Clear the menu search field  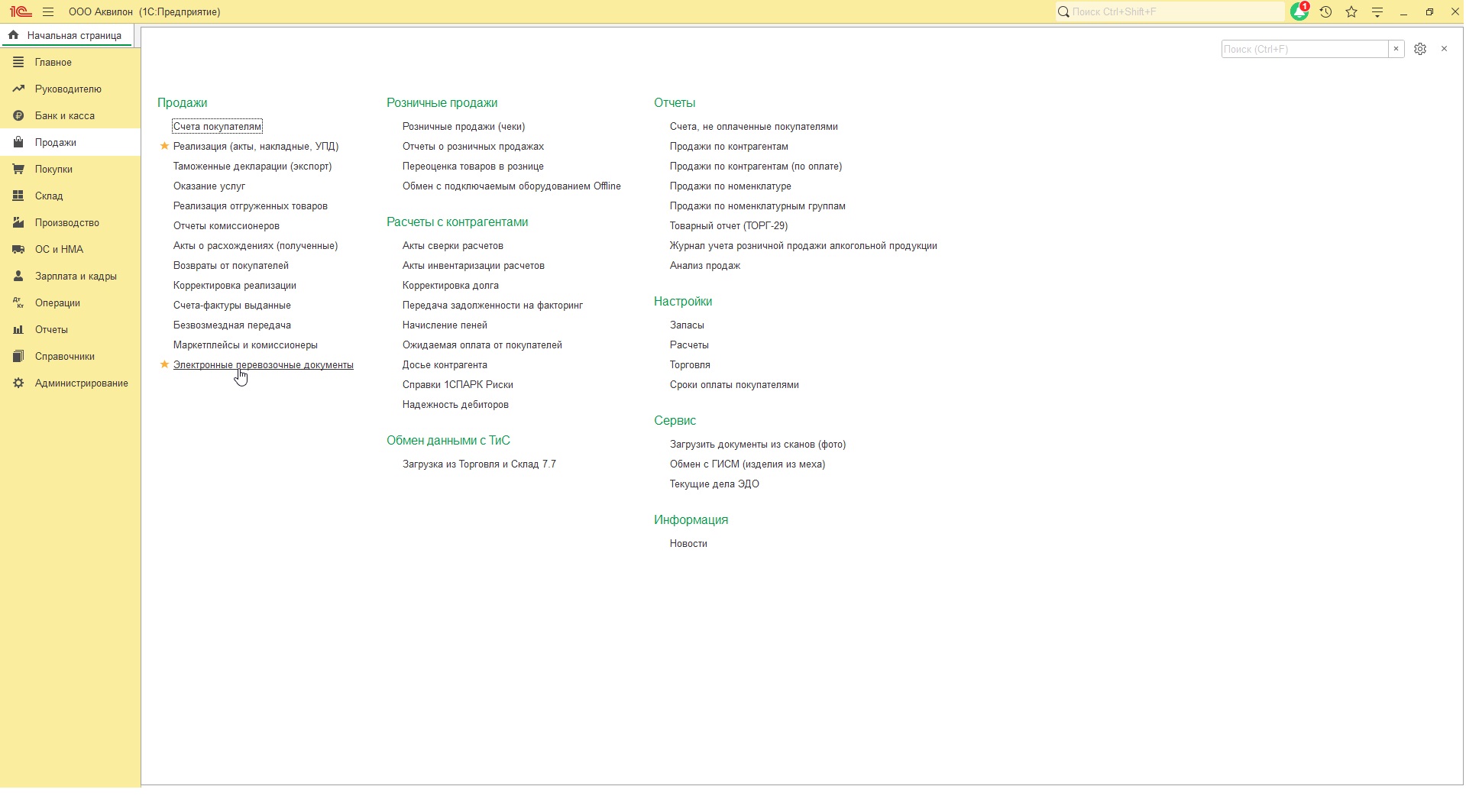click(x=1396, y=49)
